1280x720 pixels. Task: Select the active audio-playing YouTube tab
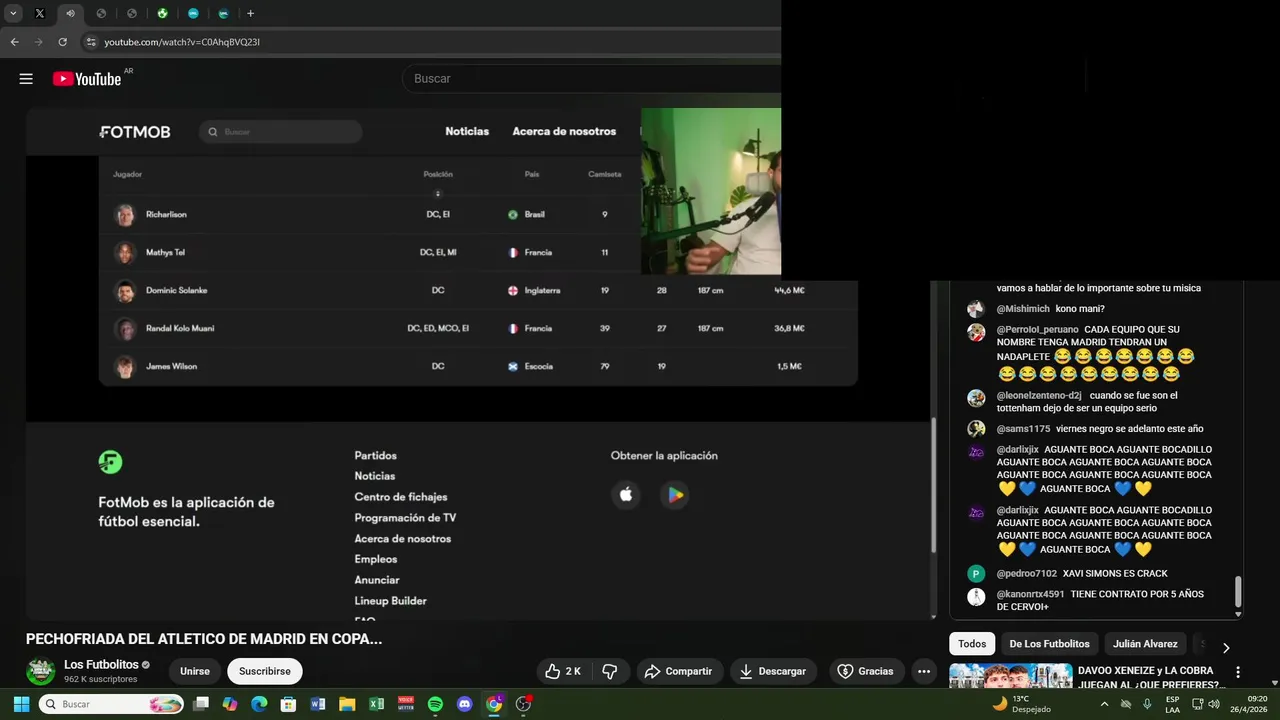70,13
